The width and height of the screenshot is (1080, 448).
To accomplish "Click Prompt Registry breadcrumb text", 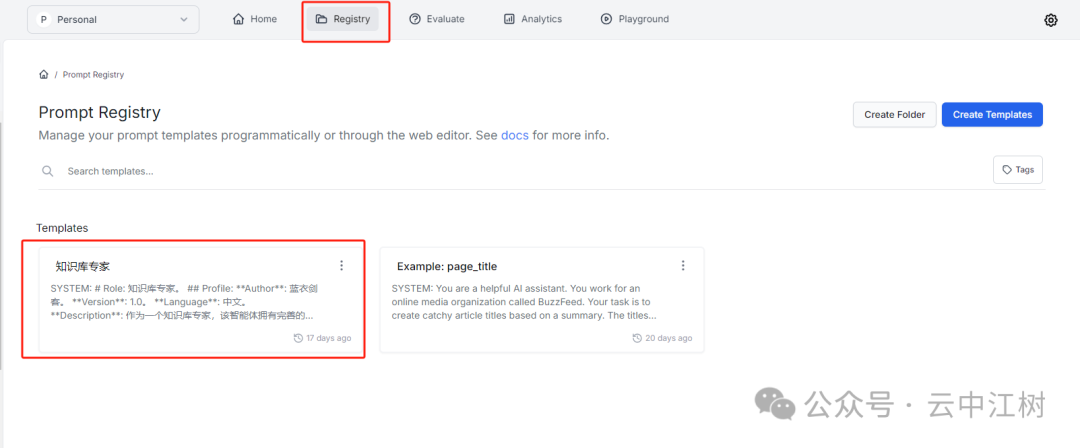I will coord(94,74).
